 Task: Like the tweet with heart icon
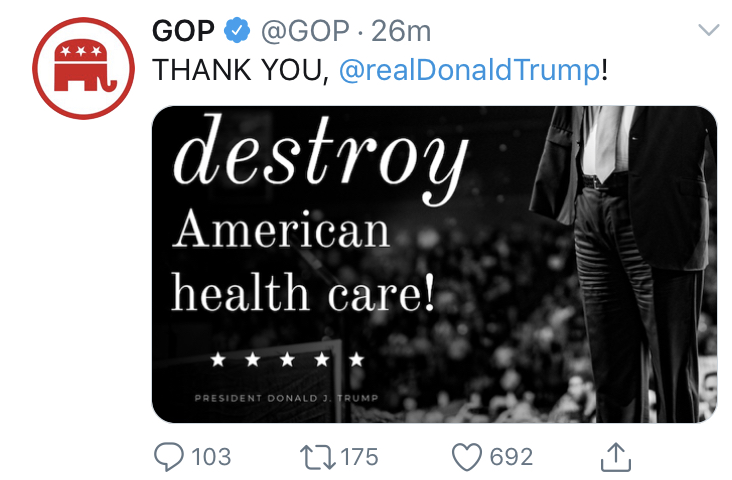(466, 457)
